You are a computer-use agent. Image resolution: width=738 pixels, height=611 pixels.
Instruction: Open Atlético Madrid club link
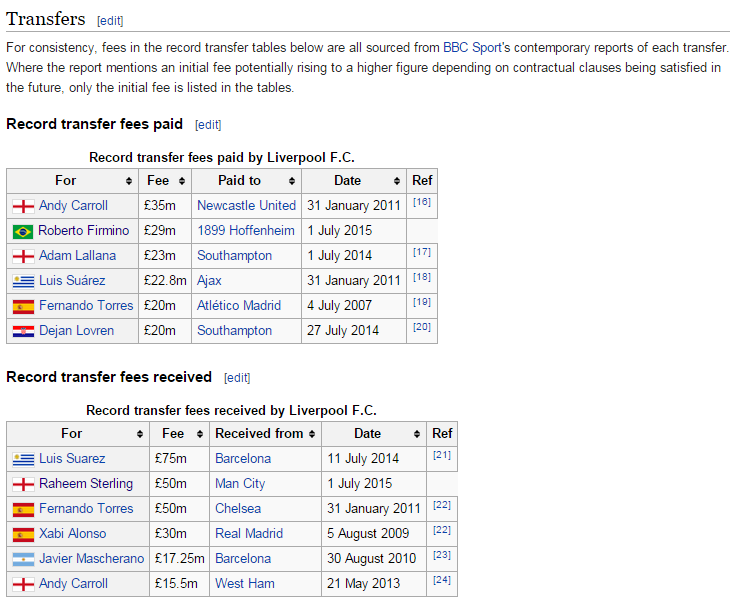[x=239, y=306]
